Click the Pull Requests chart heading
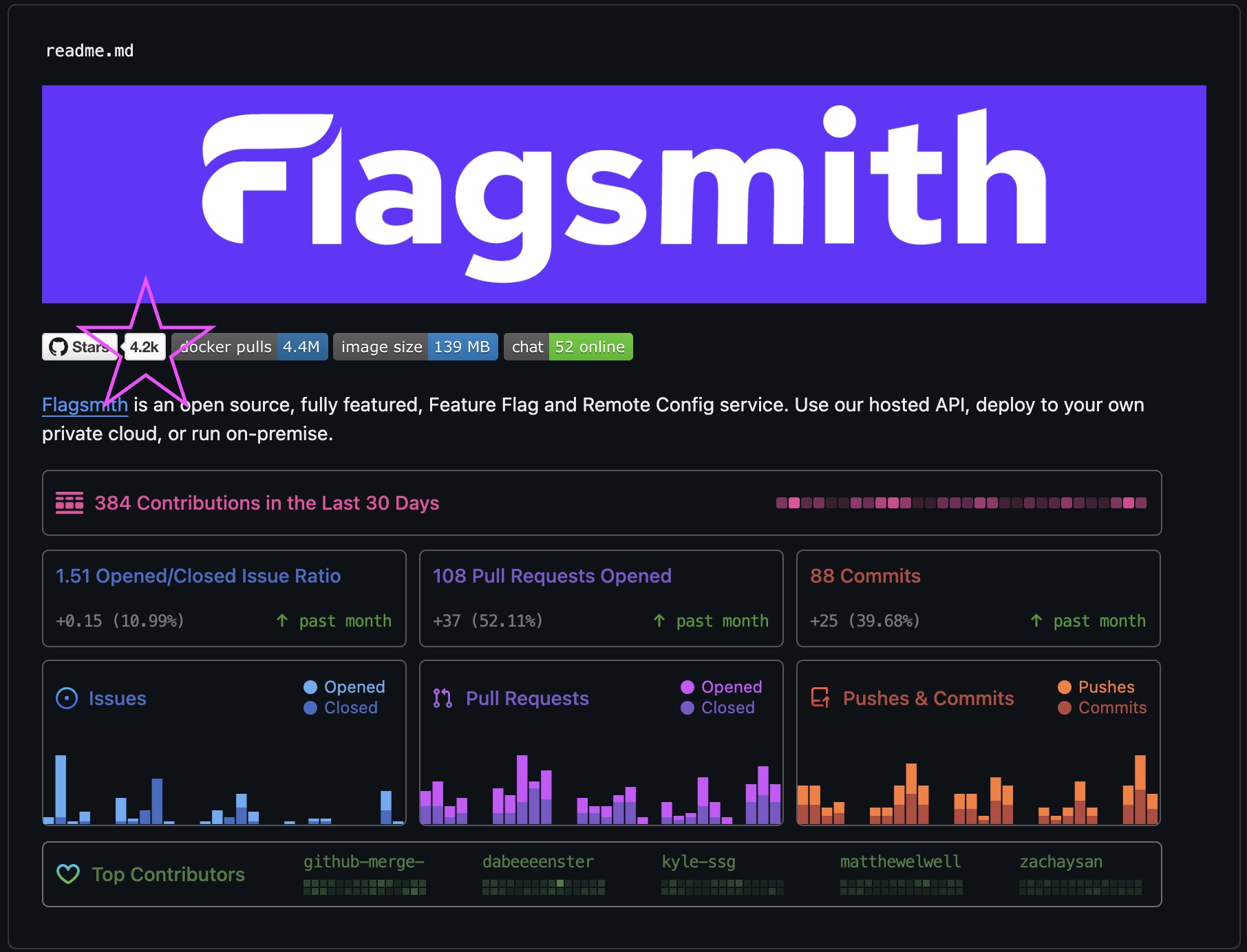The image size is (1247, 952). point(527,698)
